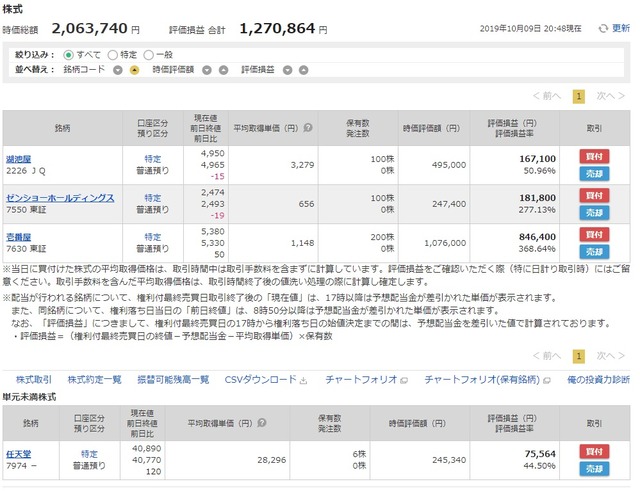Sort 銘柄コード ascending with highlighted up arrow
640x491 pixels.
(134, 70)
